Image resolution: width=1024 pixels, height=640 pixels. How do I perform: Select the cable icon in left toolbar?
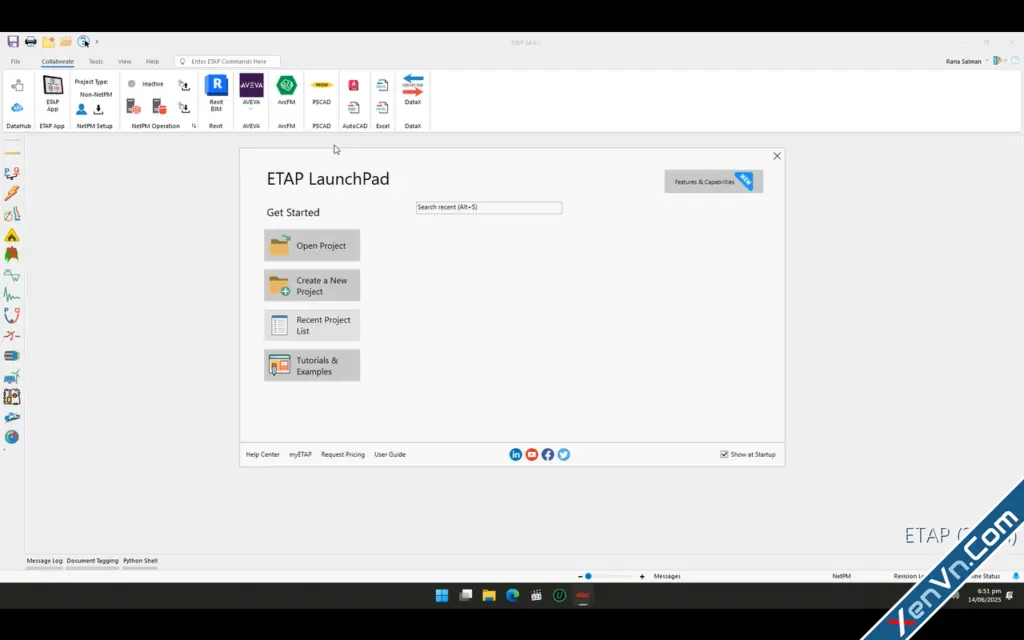tap(12, 356)
